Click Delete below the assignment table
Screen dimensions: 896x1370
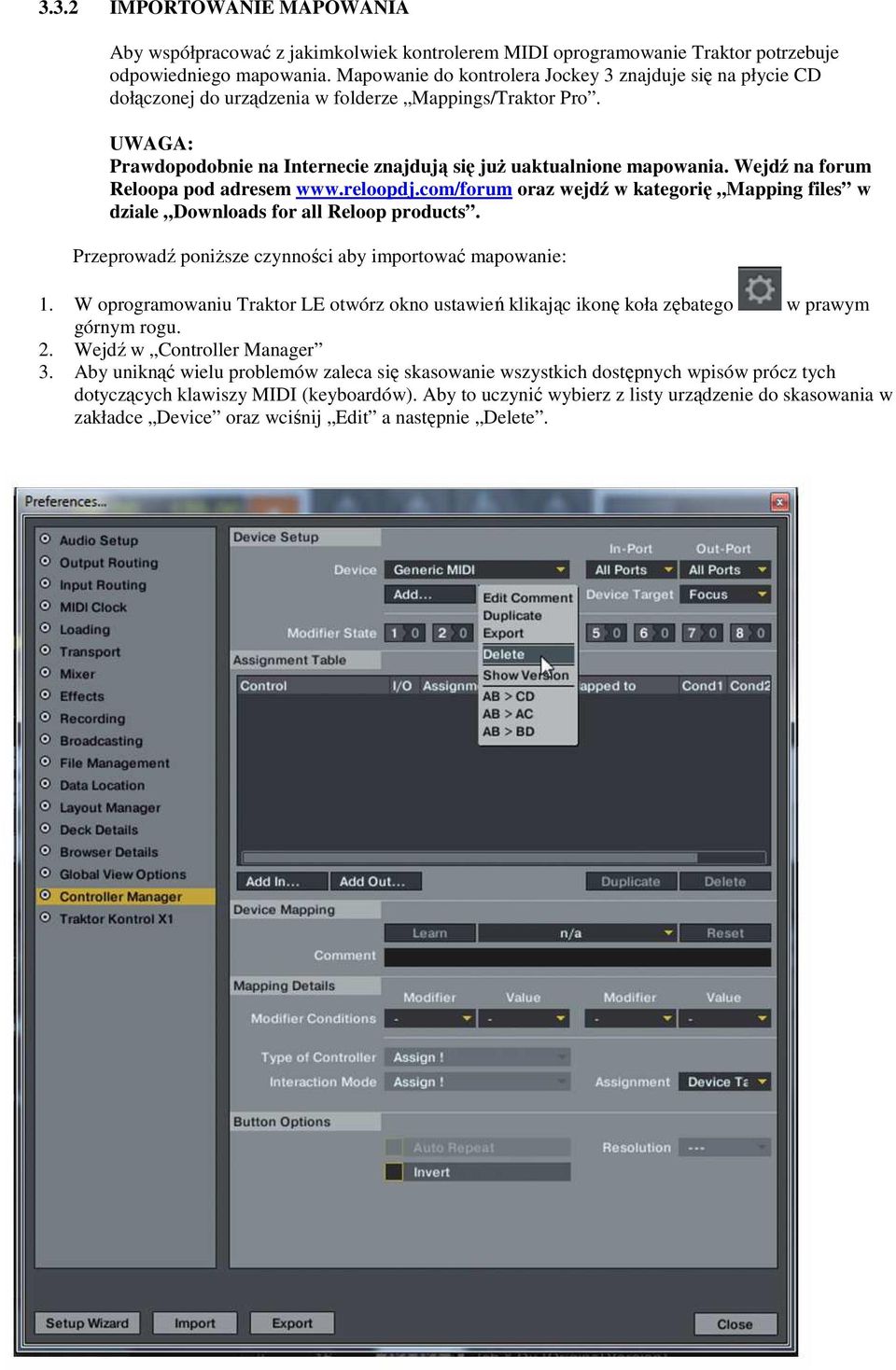tap(725, 881)
